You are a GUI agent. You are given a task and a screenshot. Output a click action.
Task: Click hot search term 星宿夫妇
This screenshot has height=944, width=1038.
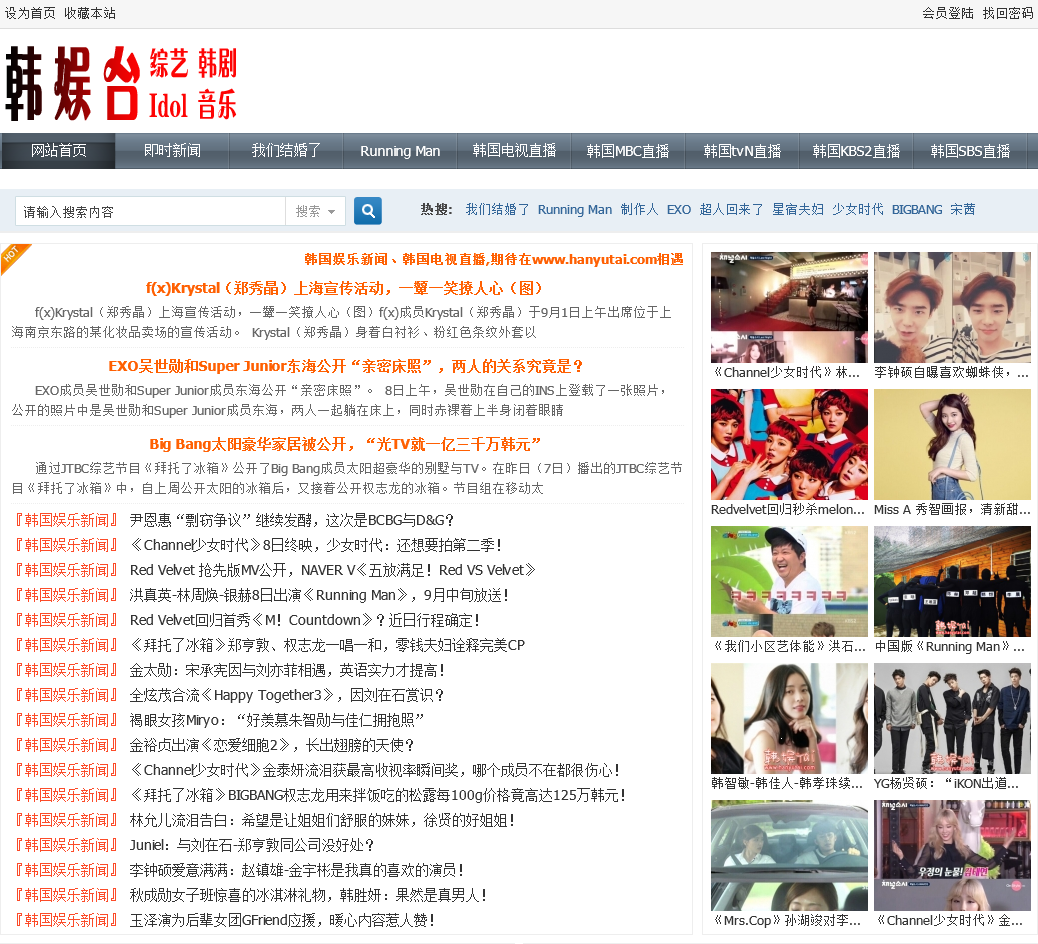pyautogui.click(x=798, y=210)
